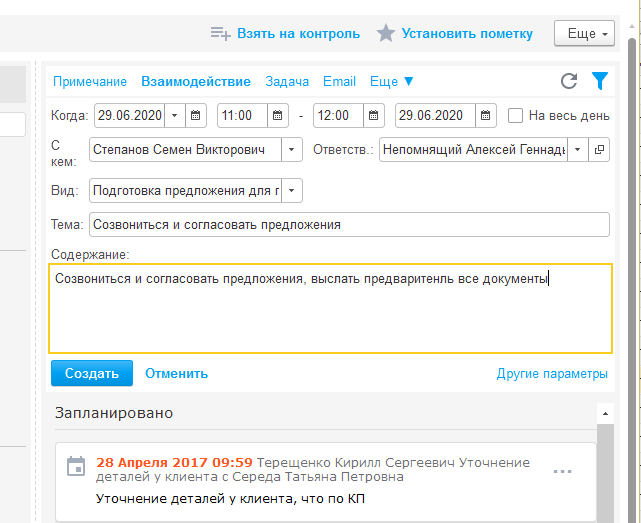Click the С кем field Степанов Семен Викторович

(185, 150)
